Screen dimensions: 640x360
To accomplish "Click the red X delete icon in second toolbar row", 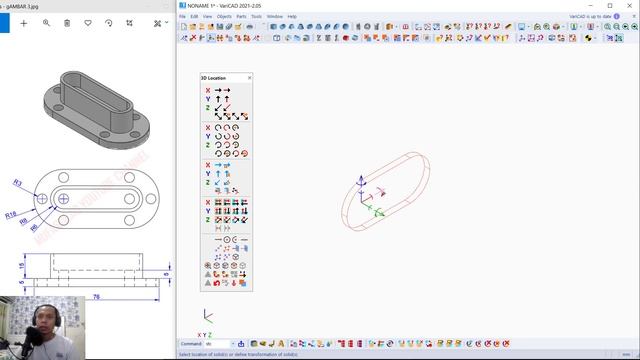I will [x=193, y=38].
